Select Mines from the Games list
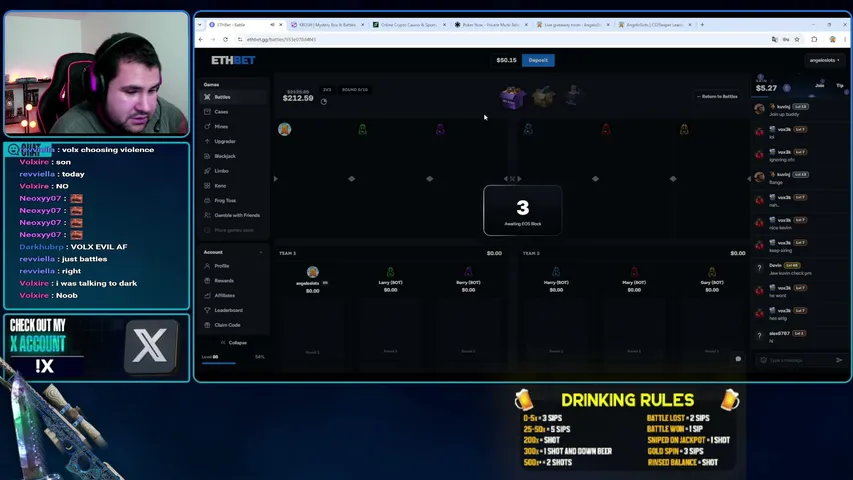 tap(233, 126)
